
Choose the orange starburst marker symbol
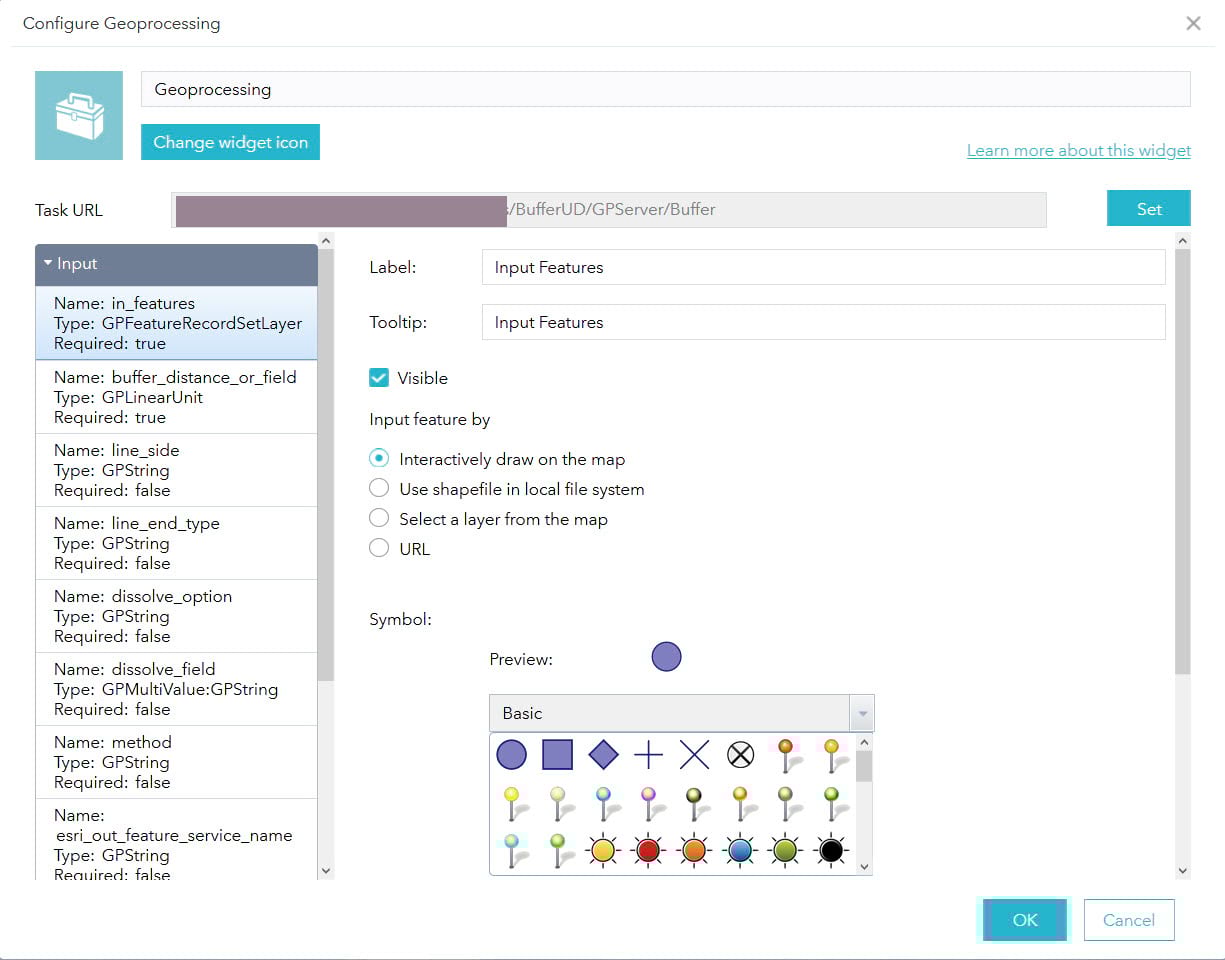click(694, 850)
